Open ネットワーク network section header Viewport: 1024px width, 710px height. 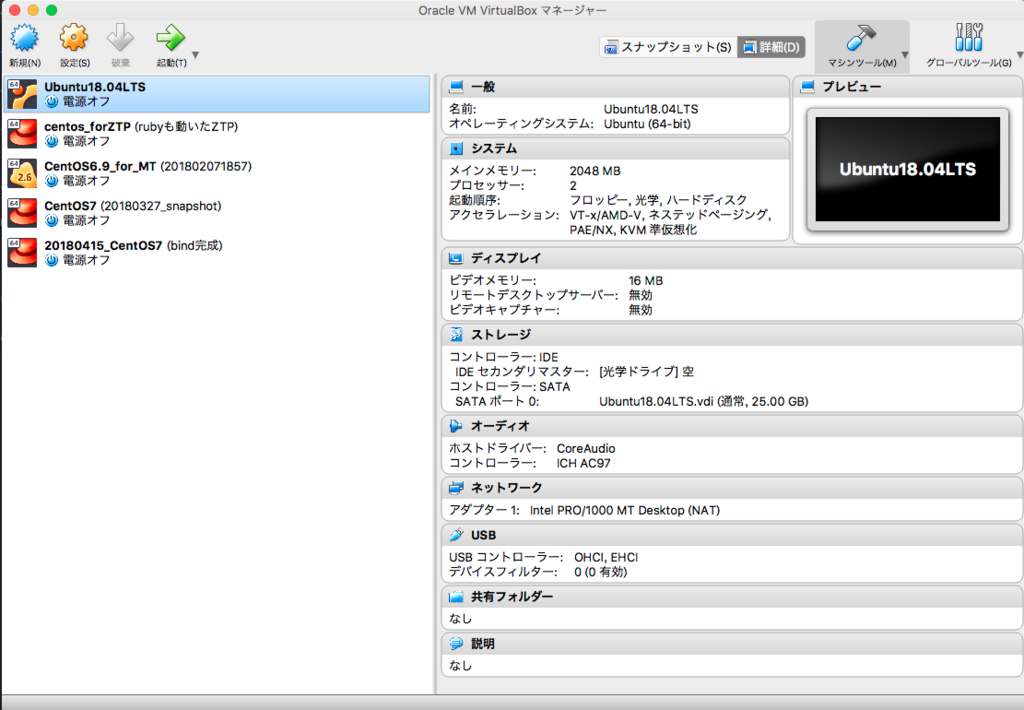732,488
